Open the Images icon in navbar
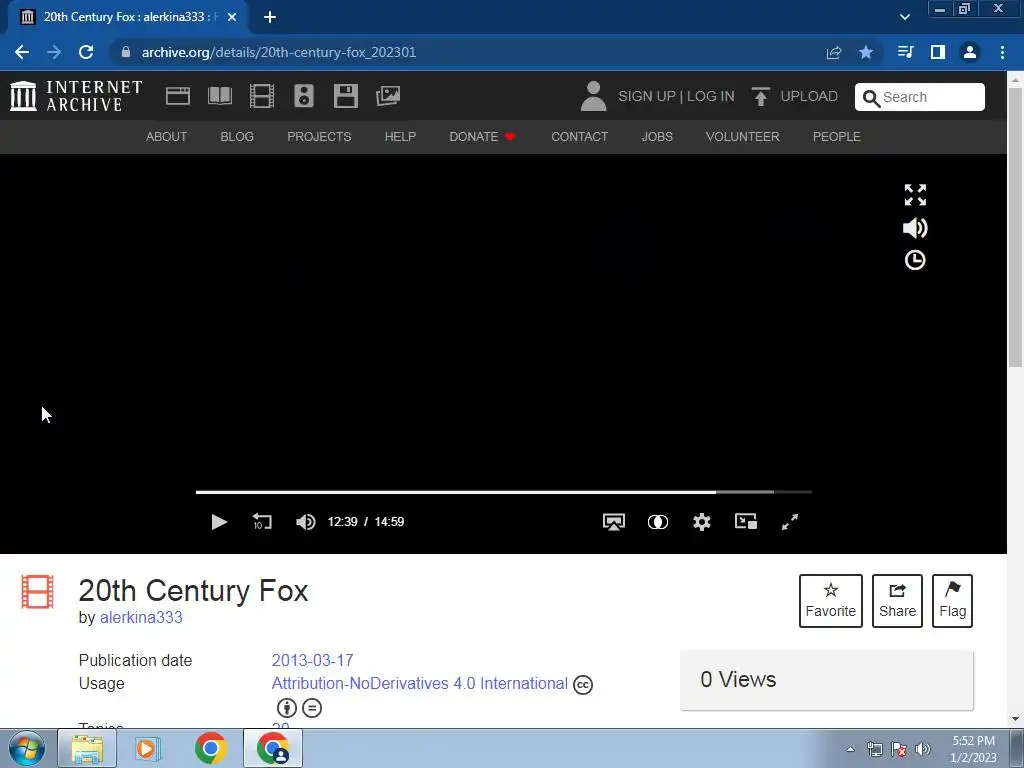 [x=388, y=96]
